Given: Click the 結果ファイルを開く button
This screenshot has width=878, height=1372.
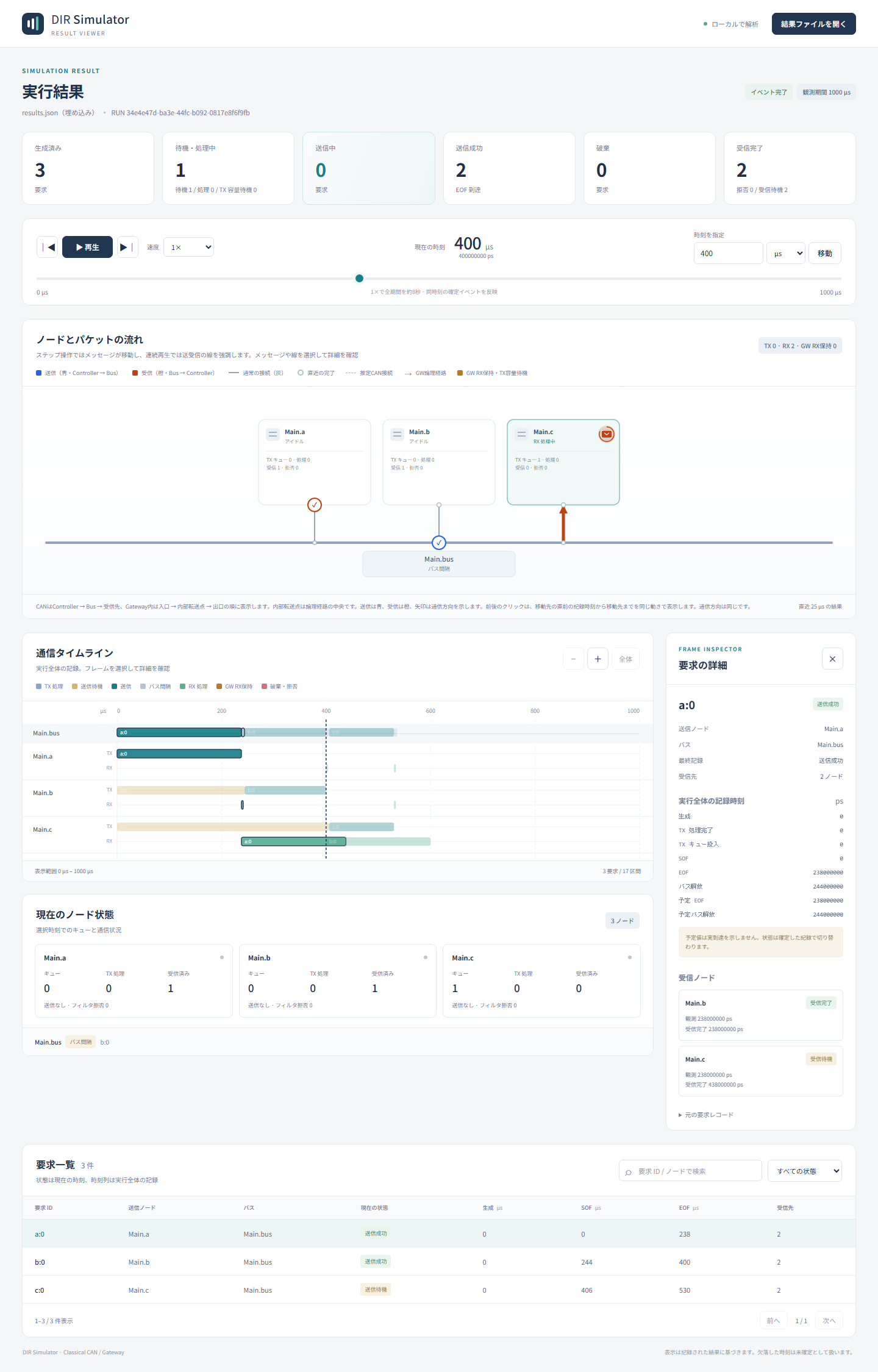Looking at the screenshot, I should [x=813, y=24].
